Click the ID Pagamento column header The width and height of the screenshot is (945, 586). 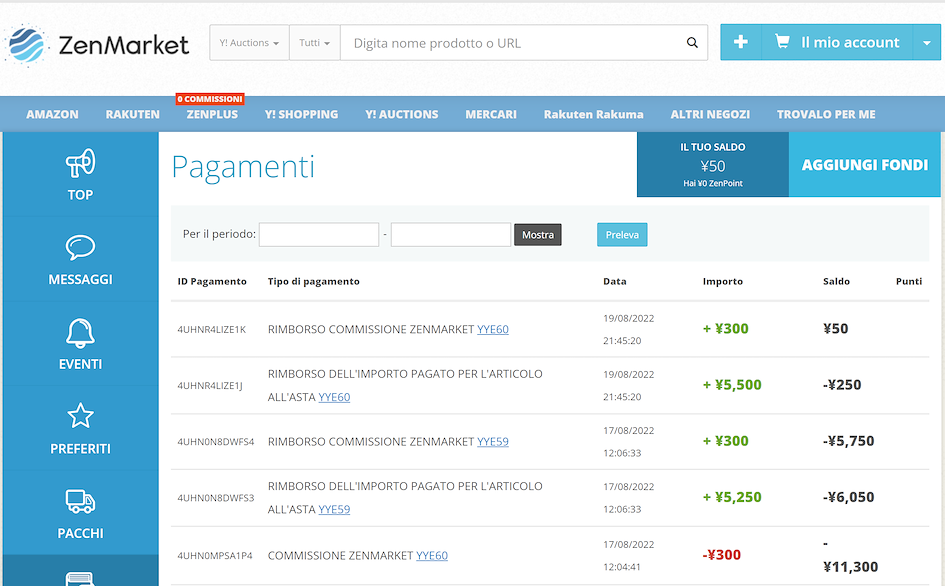(x=212, y=282)
